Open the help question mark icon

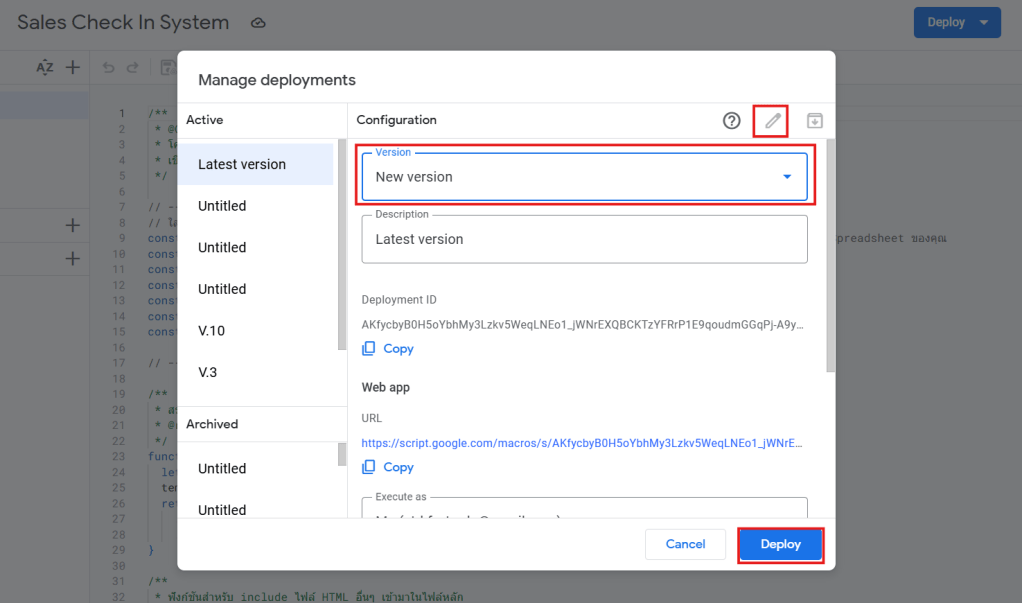(732, 121)
